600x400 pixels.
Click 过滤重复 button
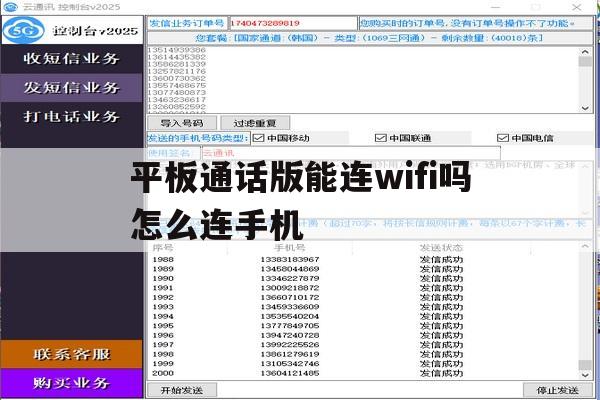click(255, 123)
